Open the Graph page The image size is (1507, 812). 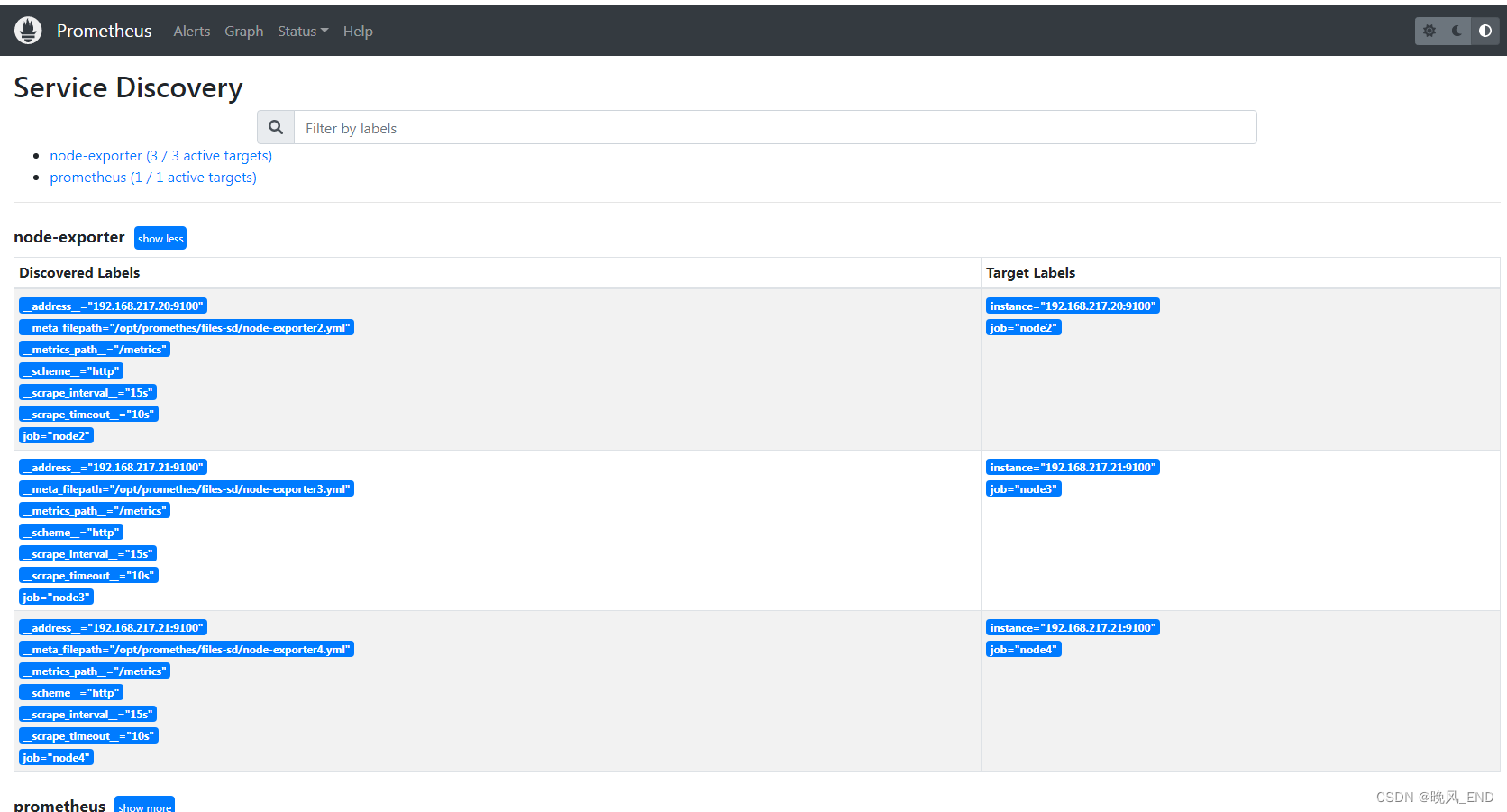(x=244, y=32)
